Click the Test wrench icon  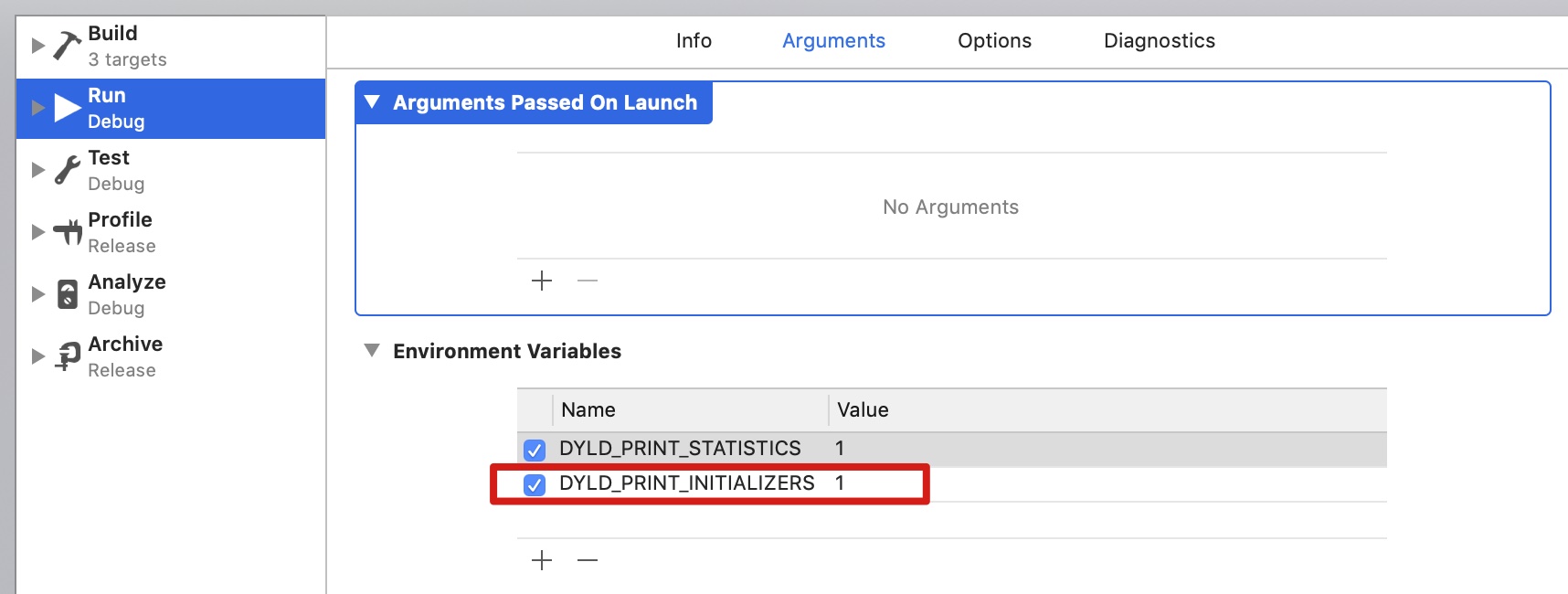(67, 170)
